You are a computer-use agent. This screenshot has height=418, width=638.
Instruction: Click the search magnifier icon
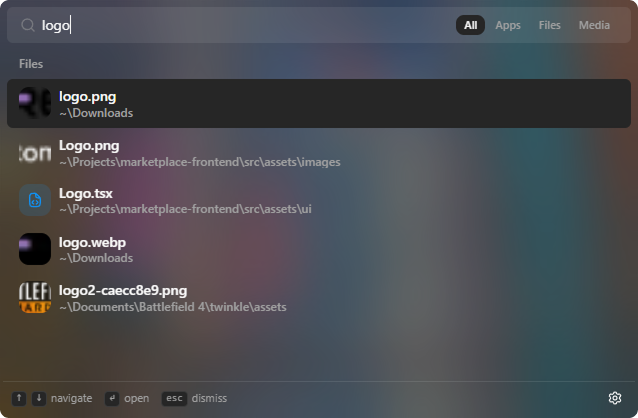pyautogui.click(x=28, y=25)
